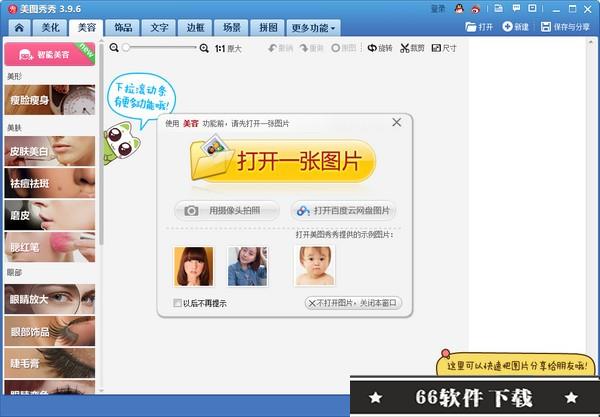Image resolution: width=600 pixels, height=417 pixels.
Task: Click the 打开 folder button
Action: click(x=479, y=27)
